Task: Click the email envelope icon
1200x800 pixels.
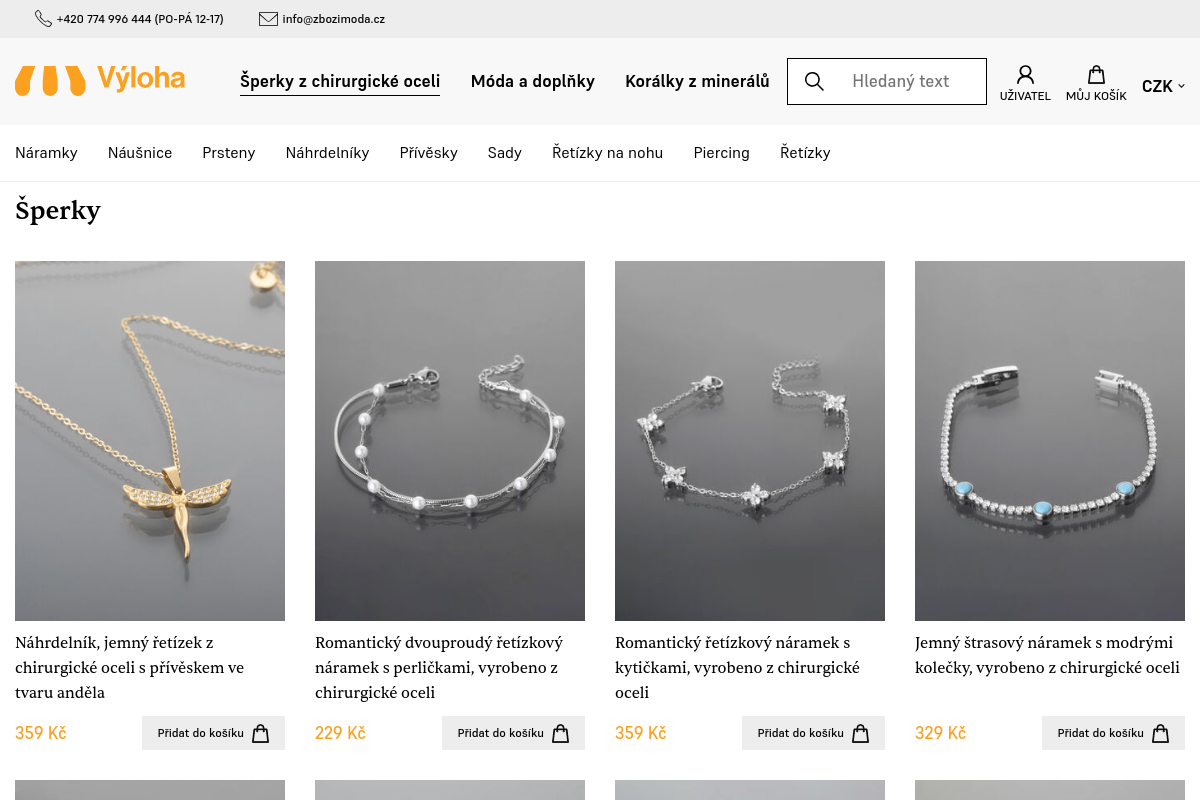Action: [x=268, y=19]
